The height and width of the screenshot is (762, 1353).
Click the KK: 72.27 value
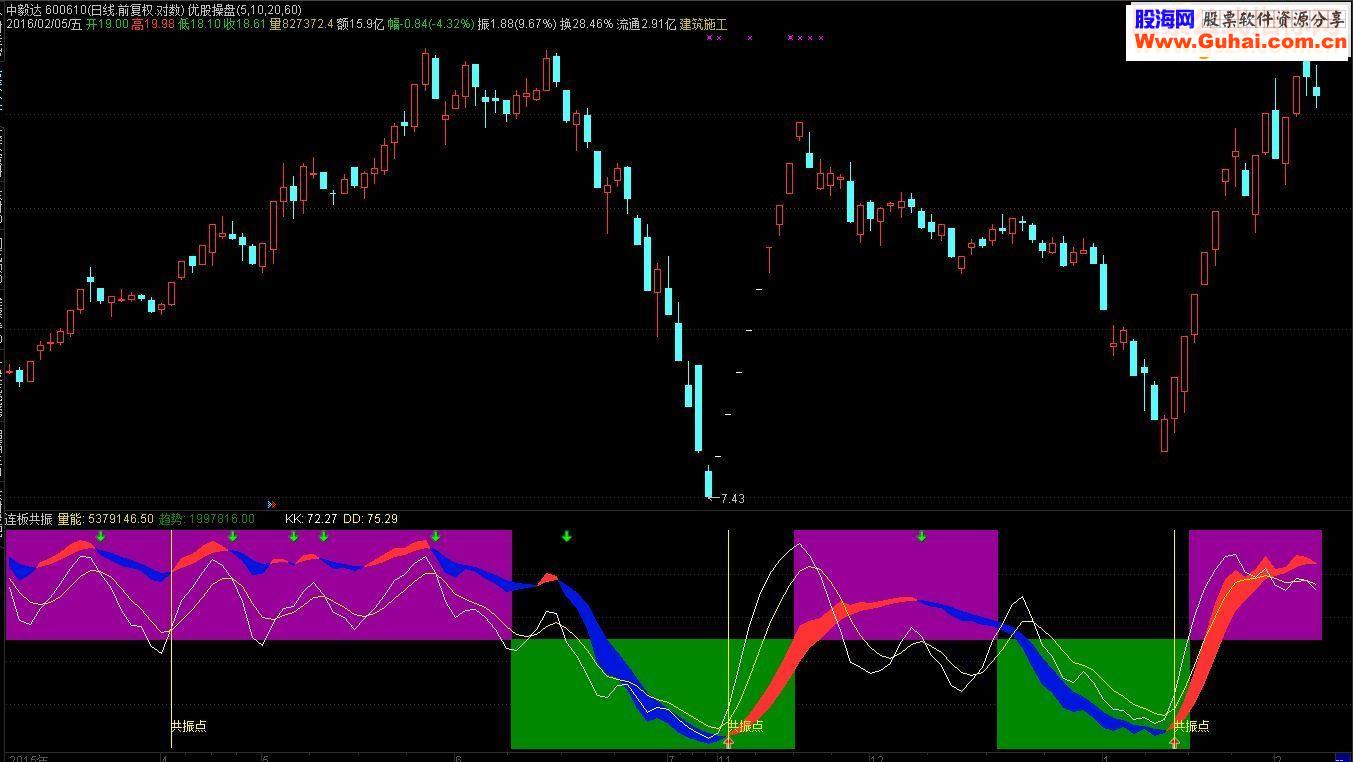tap(311, 519)
